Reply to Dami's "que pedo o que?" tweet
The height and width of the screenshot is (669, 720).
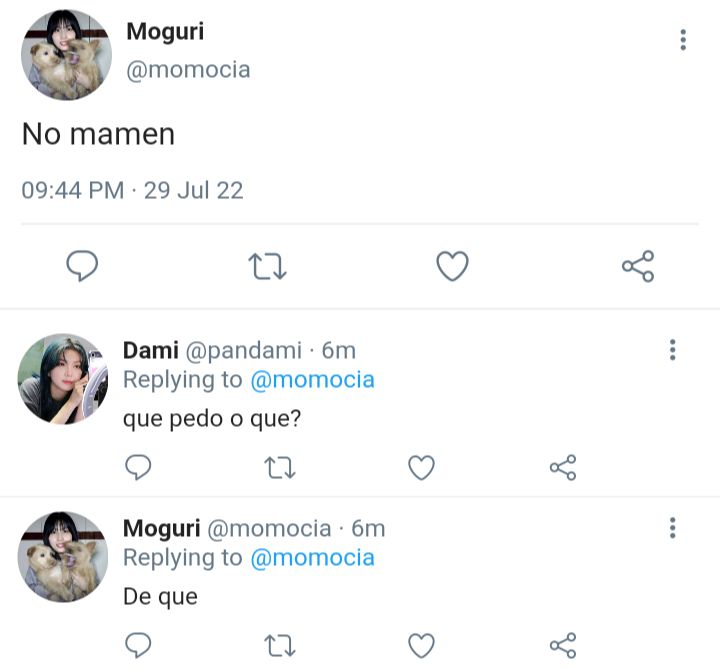pyautogui.click(x=138, y=467)
